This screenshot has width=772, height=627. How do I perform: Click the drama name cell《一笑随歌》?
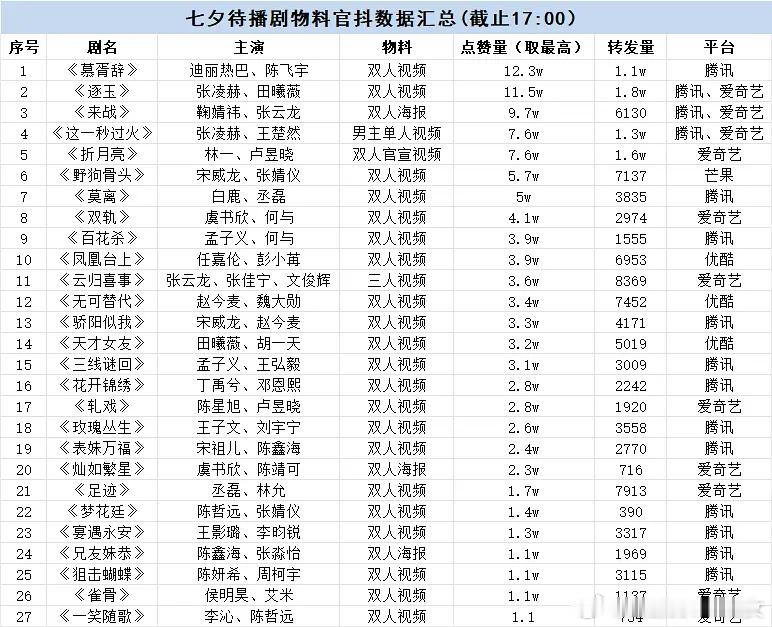(102, 616)
